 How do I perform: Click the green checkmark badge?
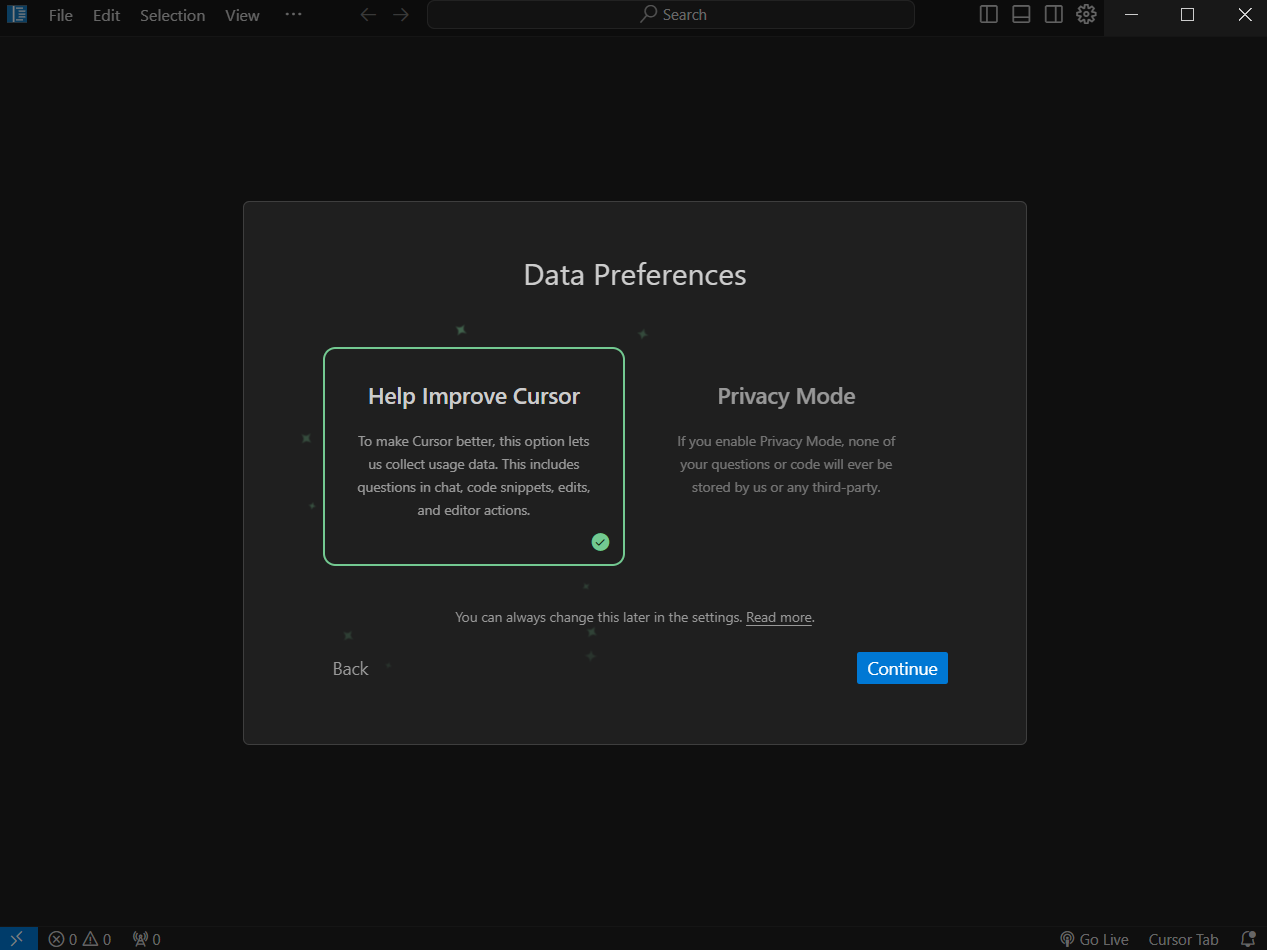point(600,542)
